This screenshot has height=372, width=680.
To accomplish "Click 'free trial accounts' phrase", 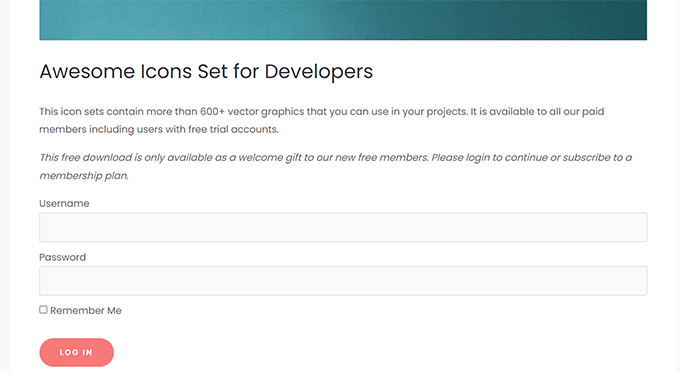I will [233, 129].
